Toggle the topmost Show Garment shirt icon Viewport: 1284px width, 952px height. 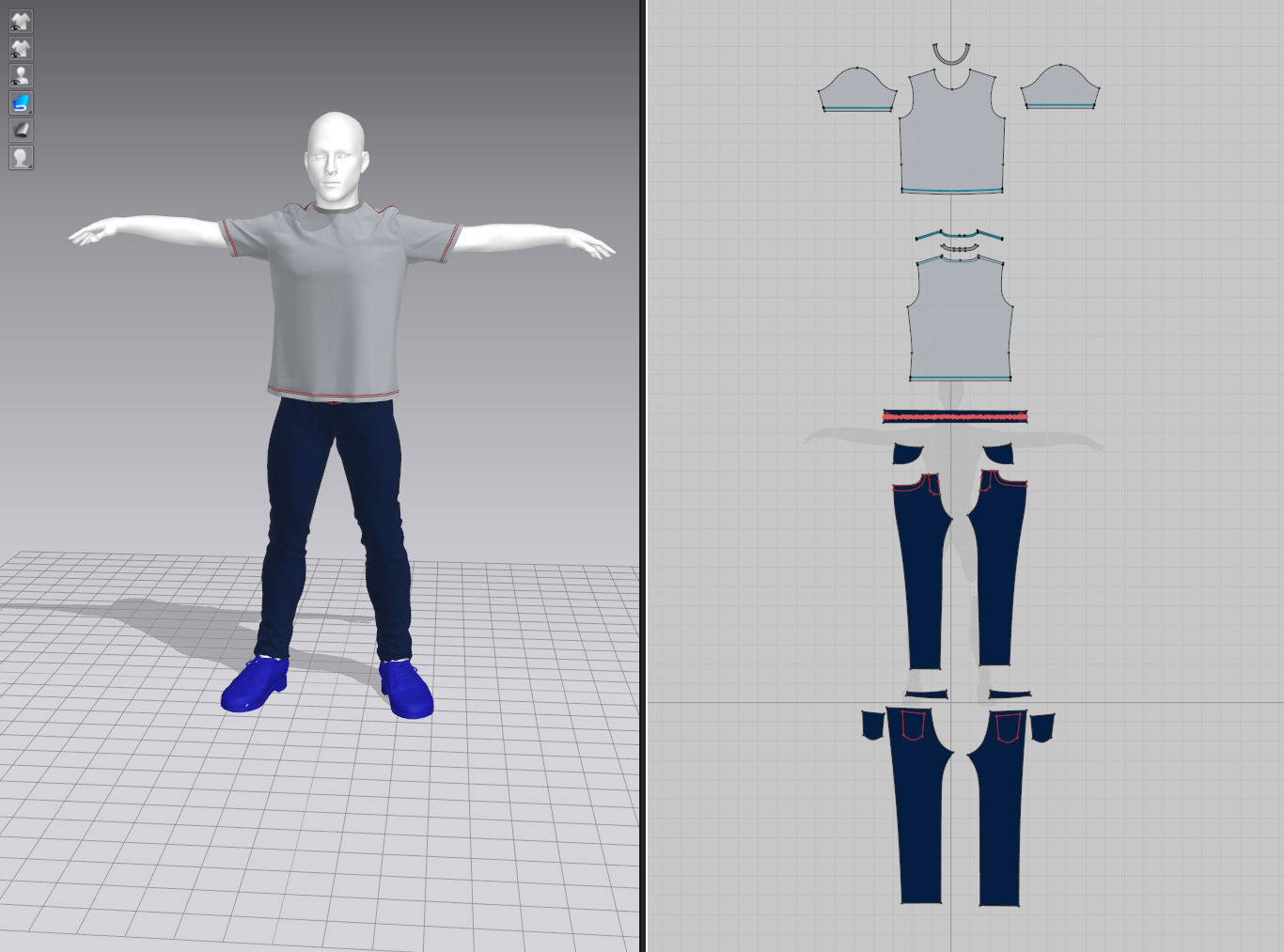click(x=21, y=21)
